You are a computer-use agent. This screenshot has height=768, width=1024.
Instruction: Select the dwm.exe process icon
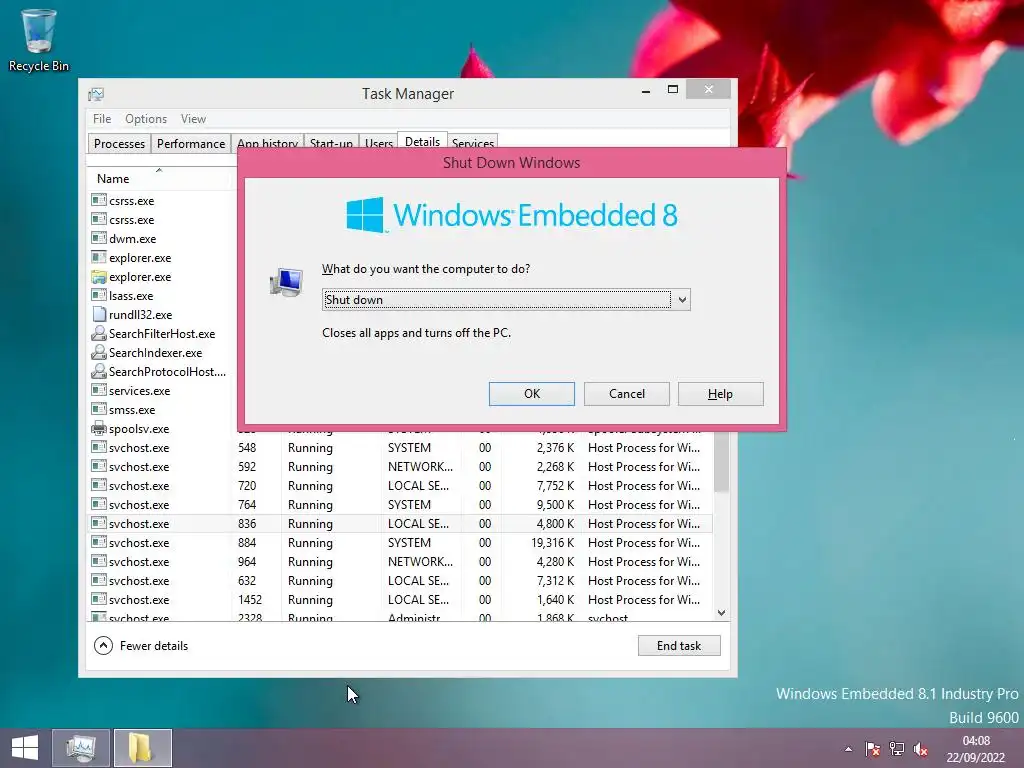(x=99, y=238)
